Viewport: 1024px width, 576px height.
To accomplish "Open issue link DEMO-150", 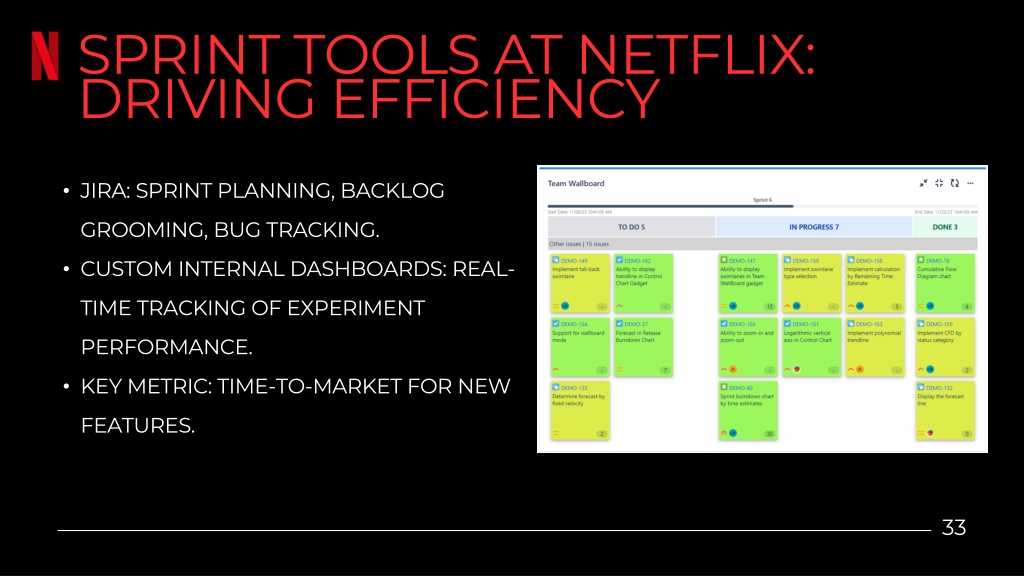I will click(805, 261).
